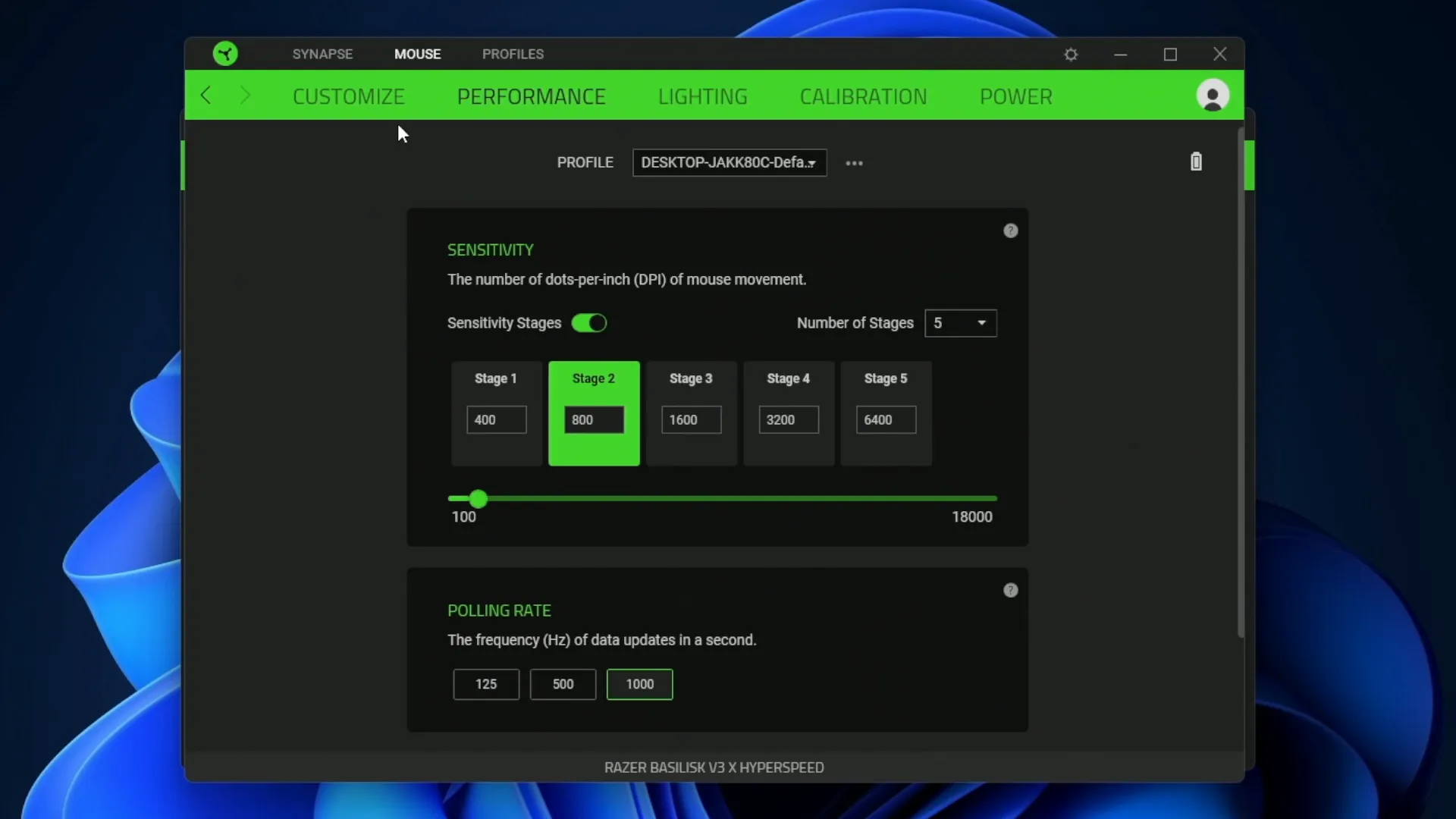Set polling rate to 125
Viewport: 1456px width, 819px height.
(x=486, y=684)
